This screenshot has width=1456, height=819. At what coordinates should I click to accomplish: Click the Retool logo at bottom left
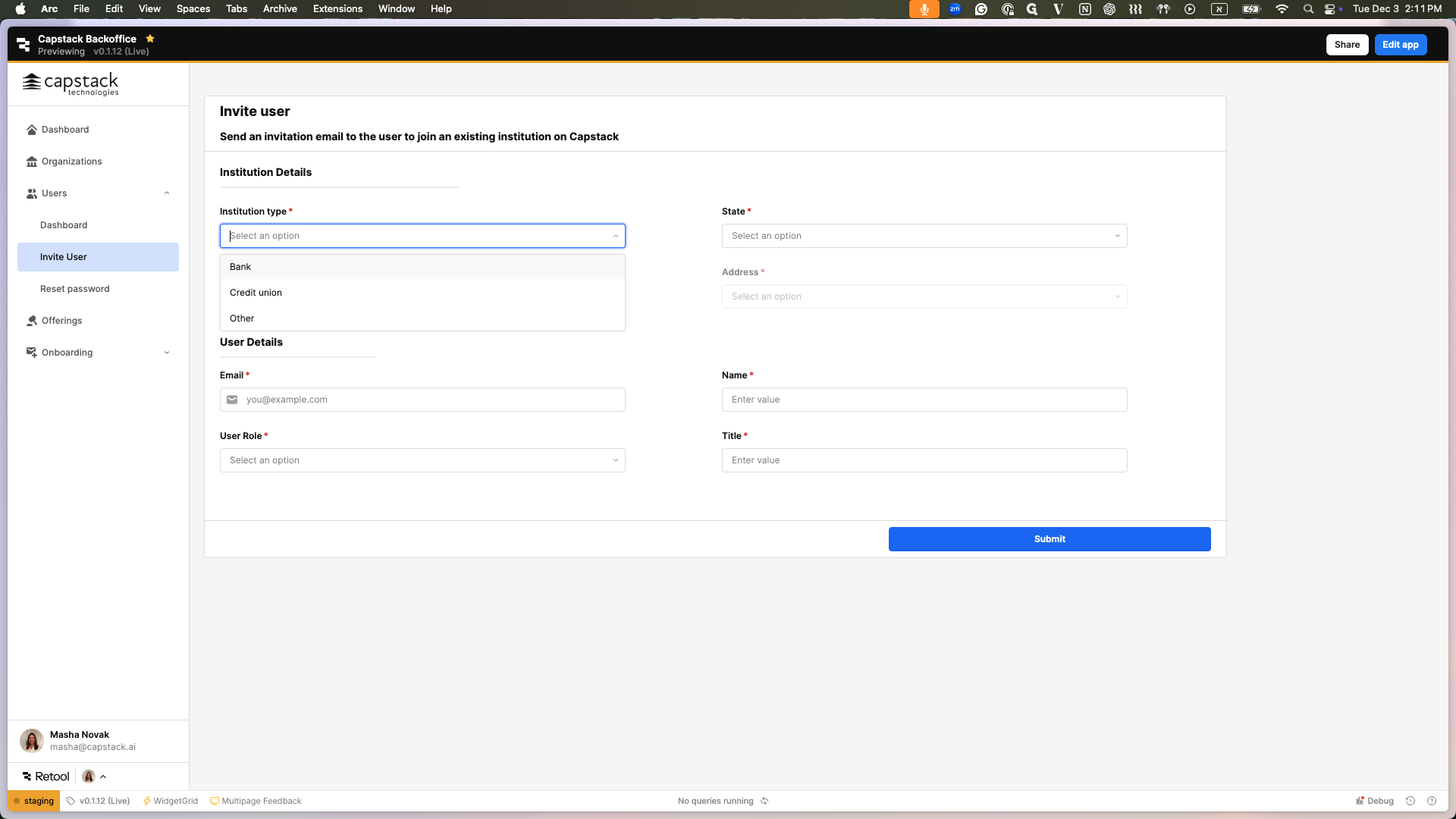tap(46, 777)
